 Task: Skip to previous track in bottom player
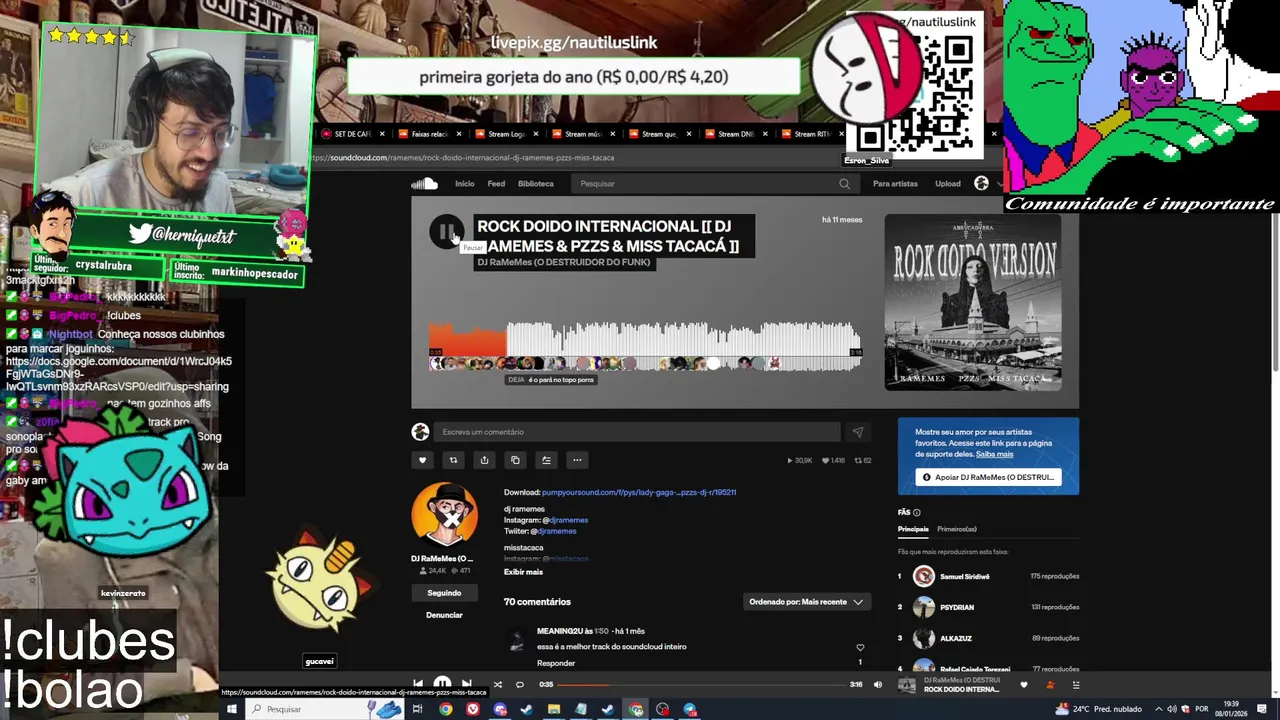(418, 684)
